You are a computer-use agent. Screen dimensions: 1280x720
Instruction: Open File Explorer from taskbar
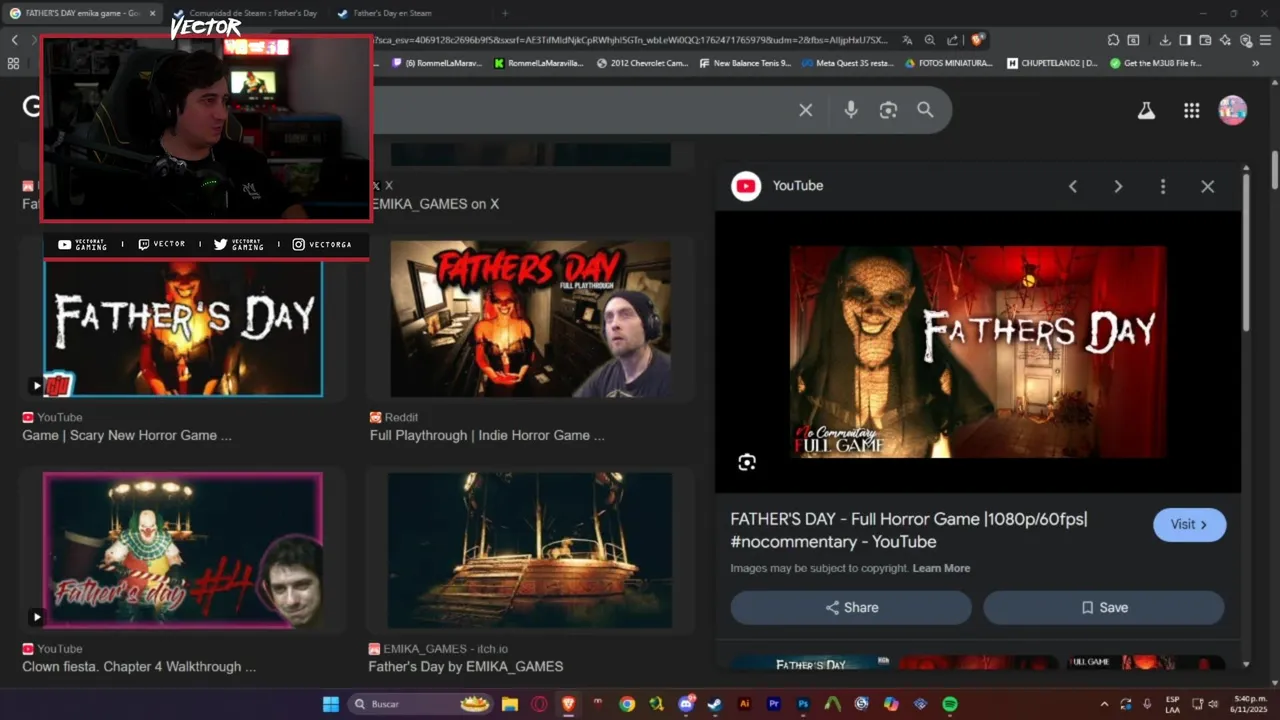(509, 704)
